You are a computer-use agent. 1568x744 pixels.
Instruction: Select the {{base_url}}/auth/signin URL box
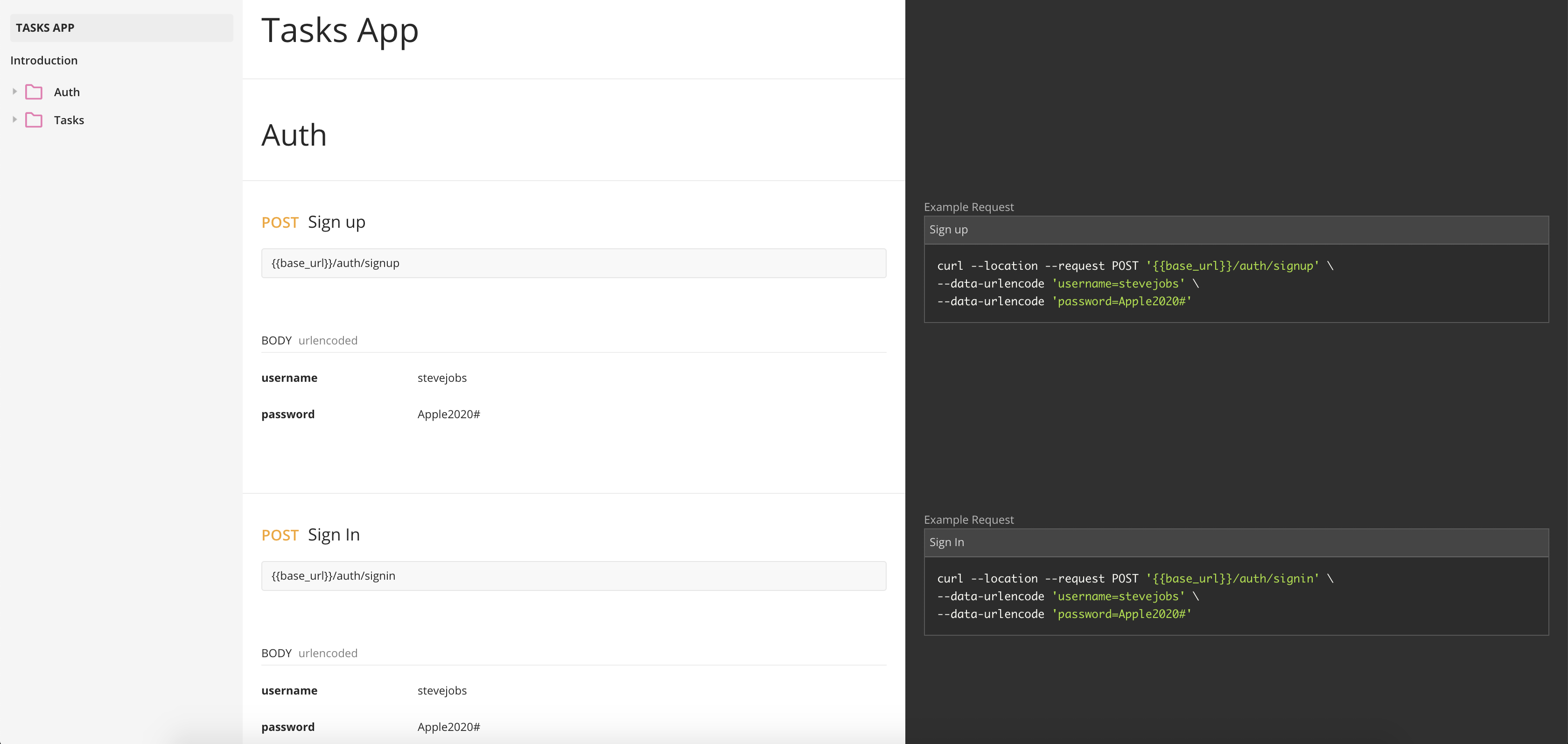[574, 576]
